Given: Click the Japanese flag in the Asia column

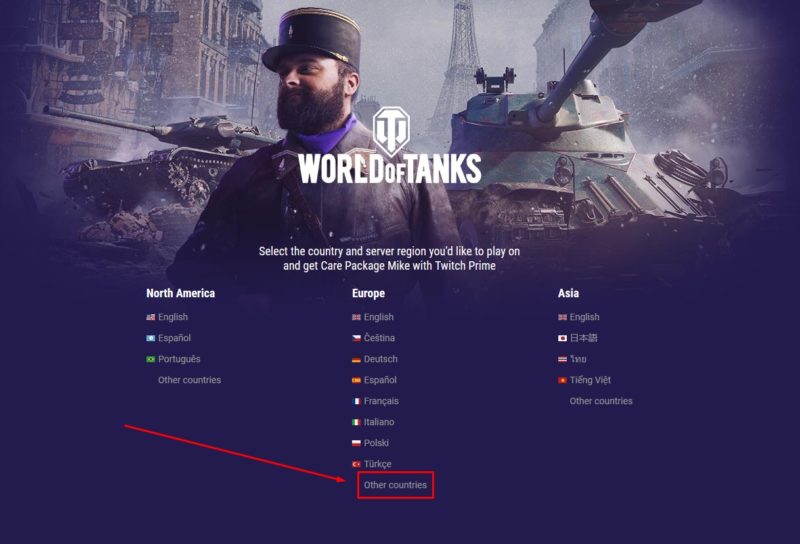Looking at the screenshot, I should 562,338.
